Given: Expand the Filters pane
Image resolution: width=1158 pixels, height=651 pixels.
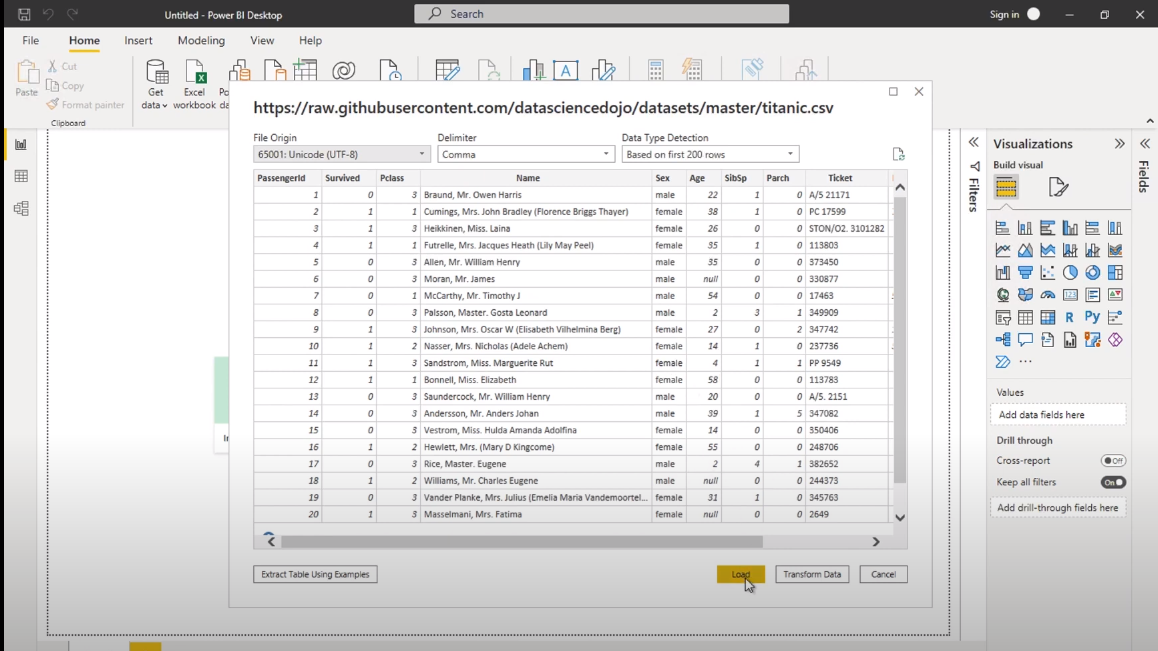Looking at the screenshot, I should pyautogui.click(x=973, y=142).
